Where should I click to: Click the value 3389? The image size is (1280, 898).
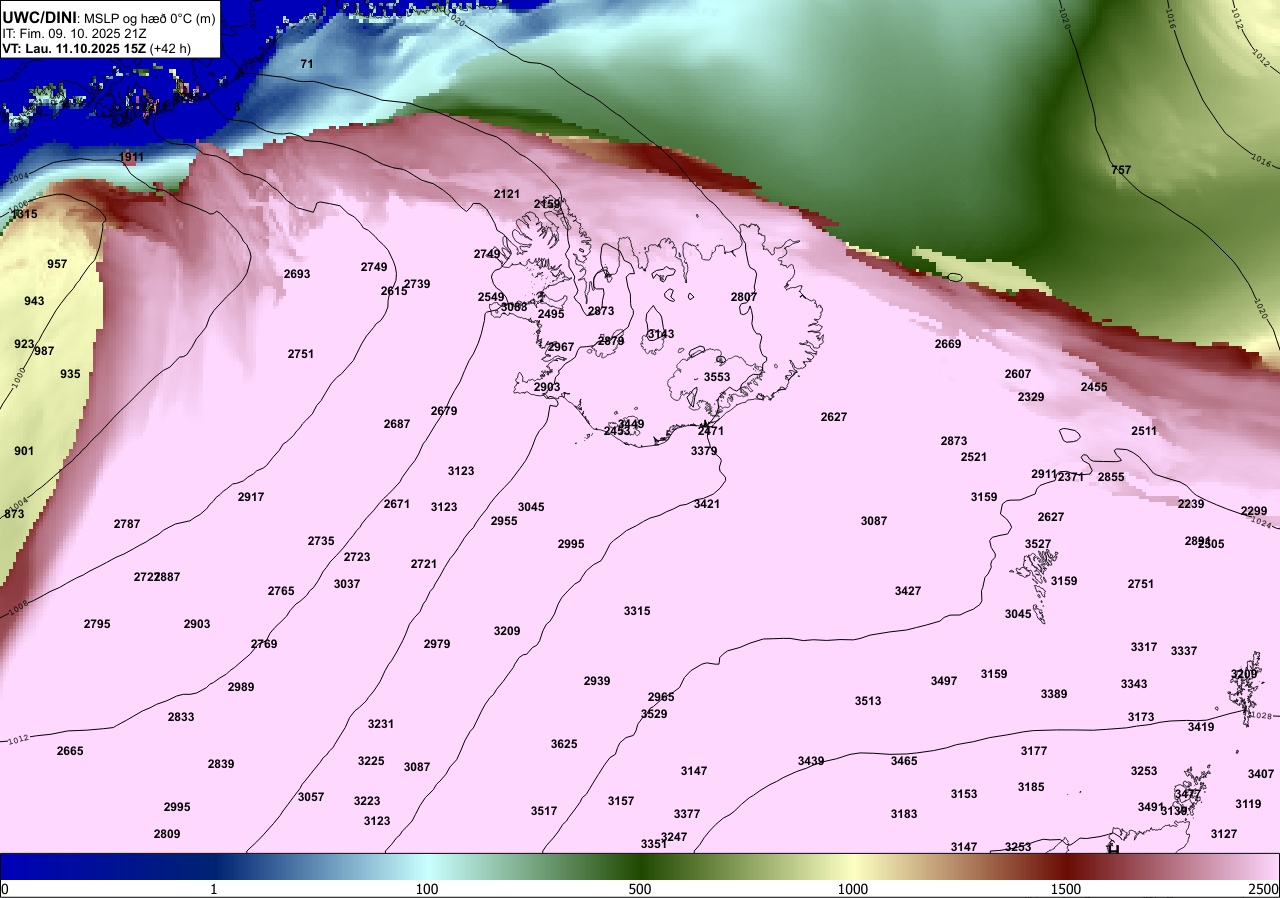point(1054,694)
